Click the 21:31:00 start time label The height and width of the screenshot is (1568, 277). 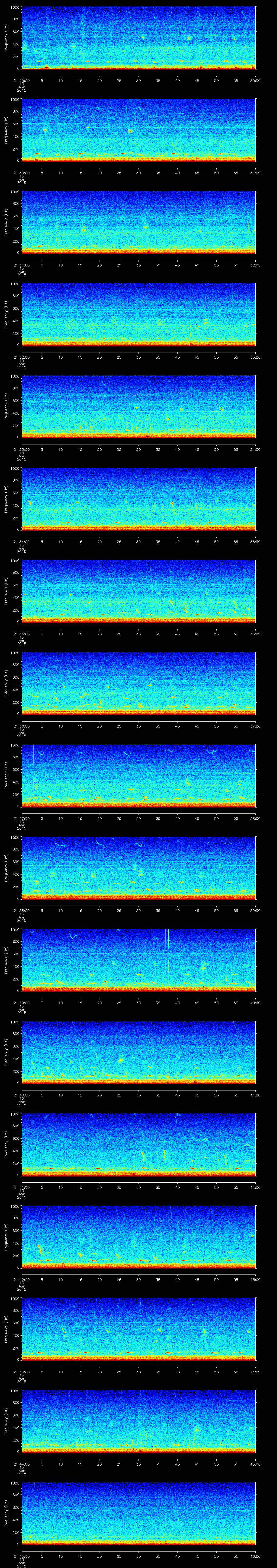click(21, 265)
